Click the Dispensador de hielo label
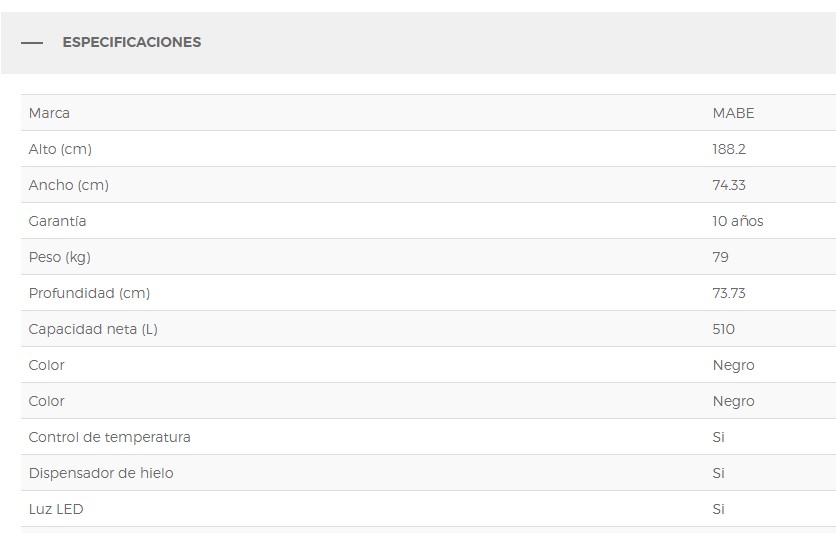 coord(100,473)
